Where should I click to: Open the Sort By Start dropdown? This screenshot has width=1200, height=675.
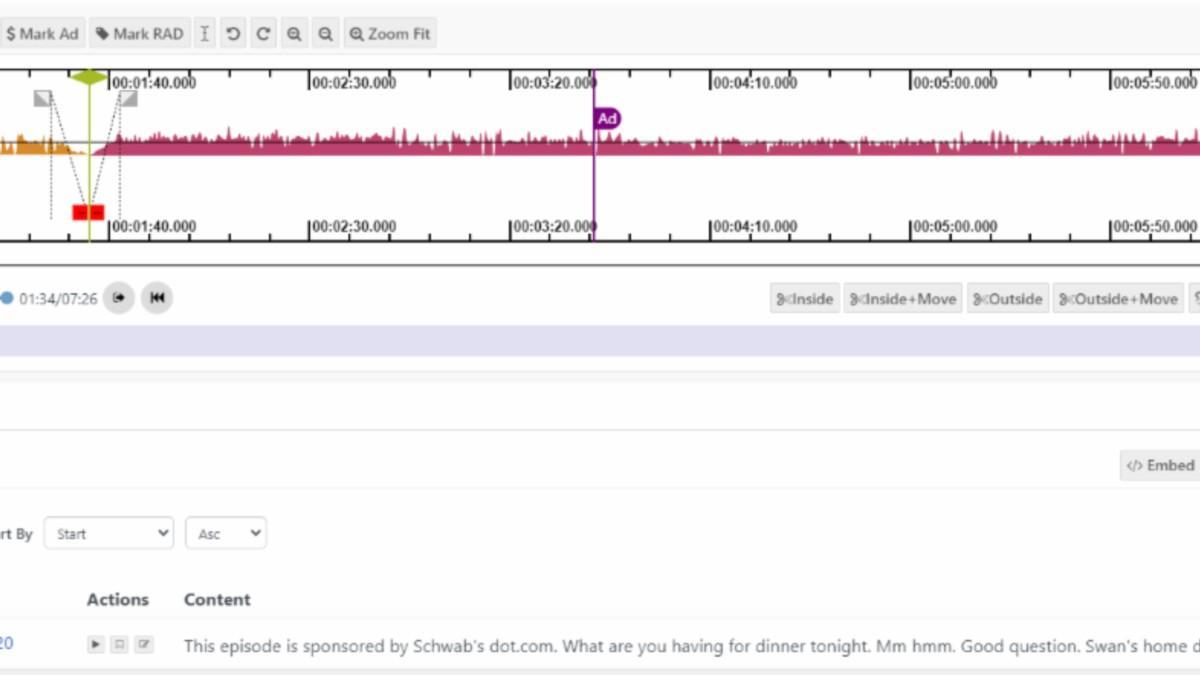109,533
